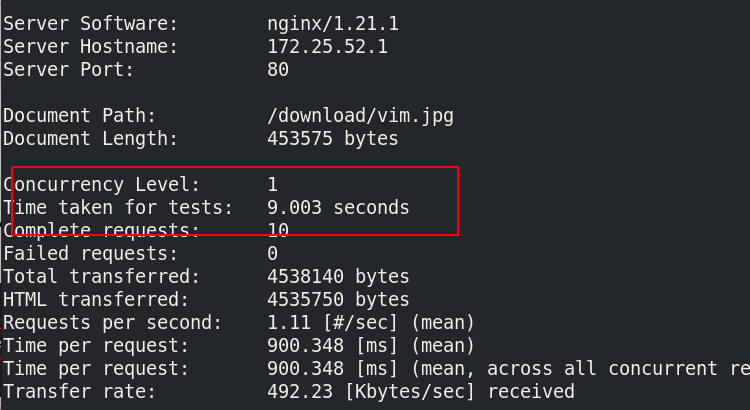
Task: Click the failed requests value 0
Action: (273, 253)
